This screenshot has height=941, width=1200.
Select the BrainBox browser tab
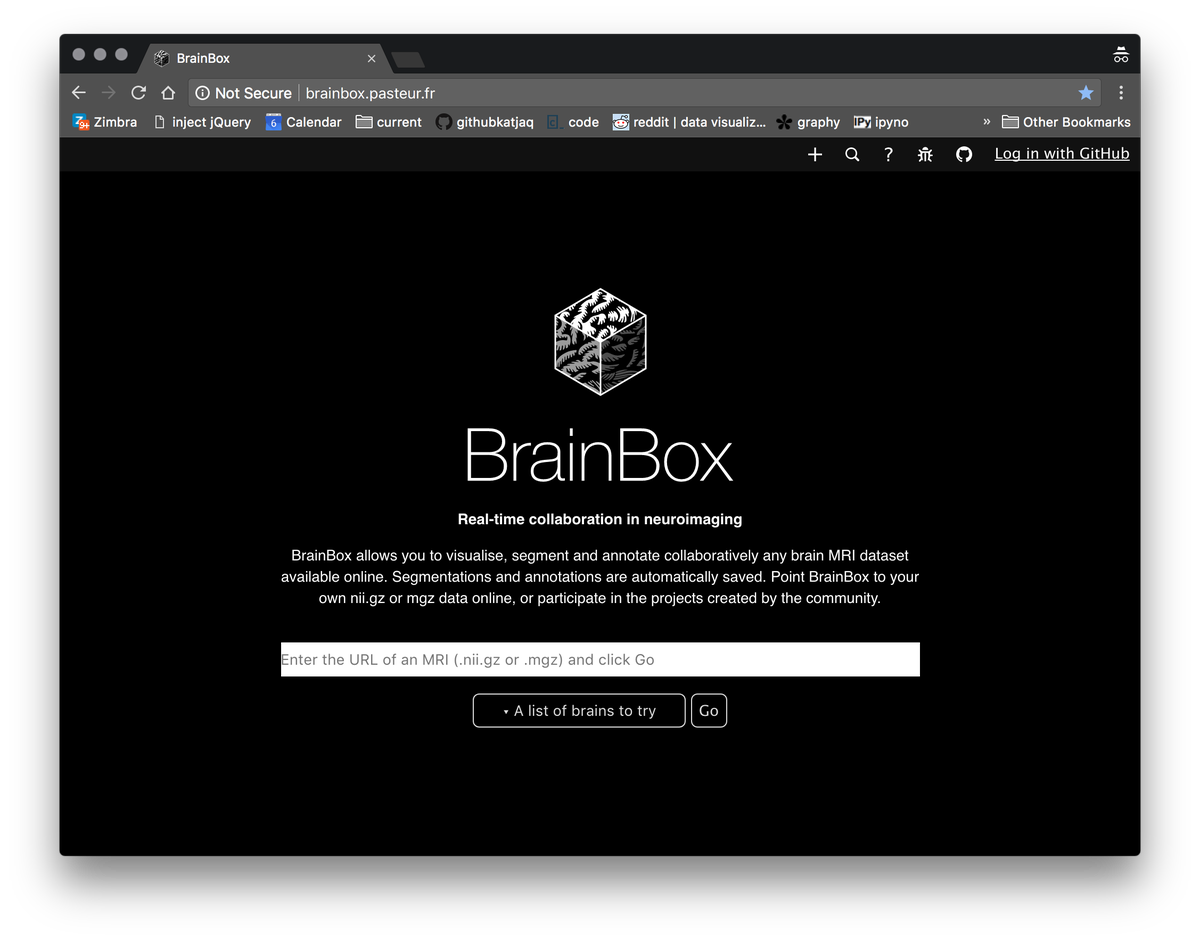265,58
